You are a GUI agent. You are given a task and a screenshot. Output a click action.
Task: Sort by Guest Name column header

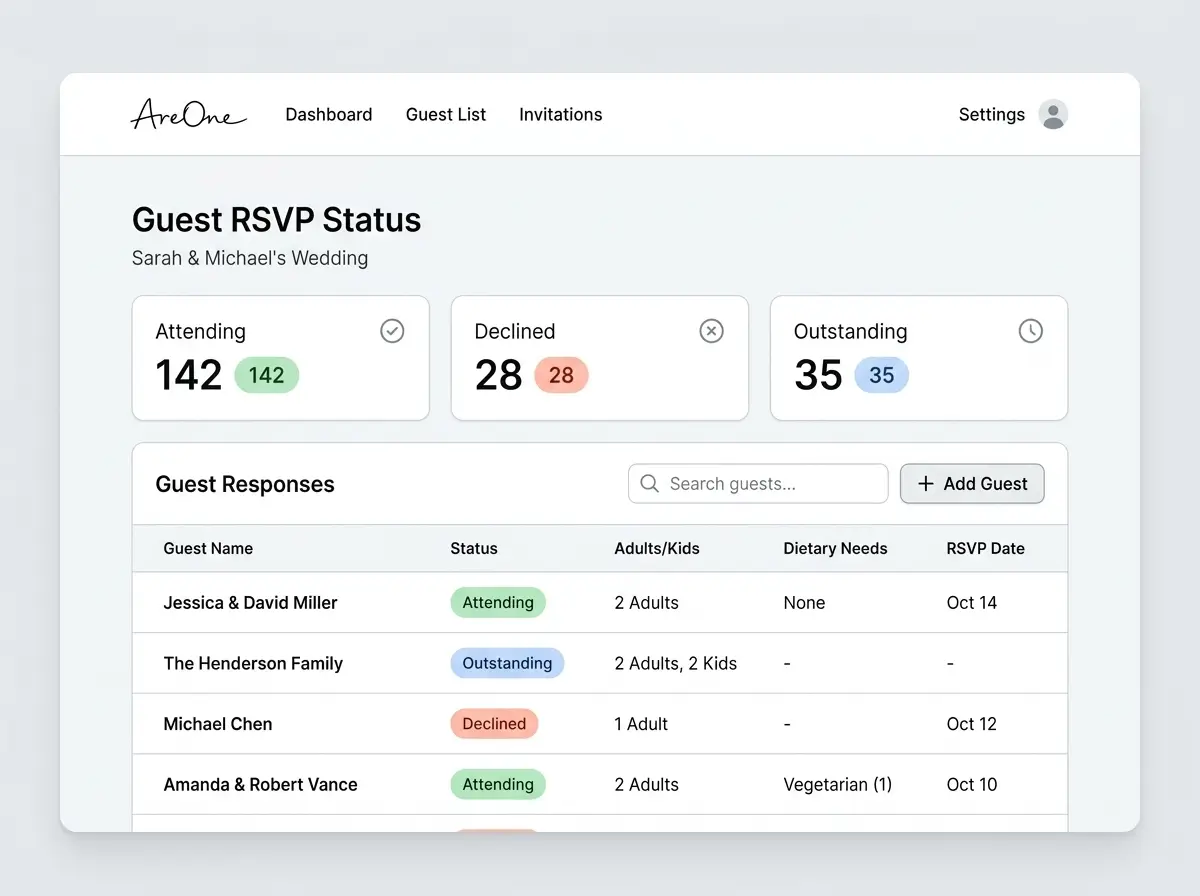[208, 548]
